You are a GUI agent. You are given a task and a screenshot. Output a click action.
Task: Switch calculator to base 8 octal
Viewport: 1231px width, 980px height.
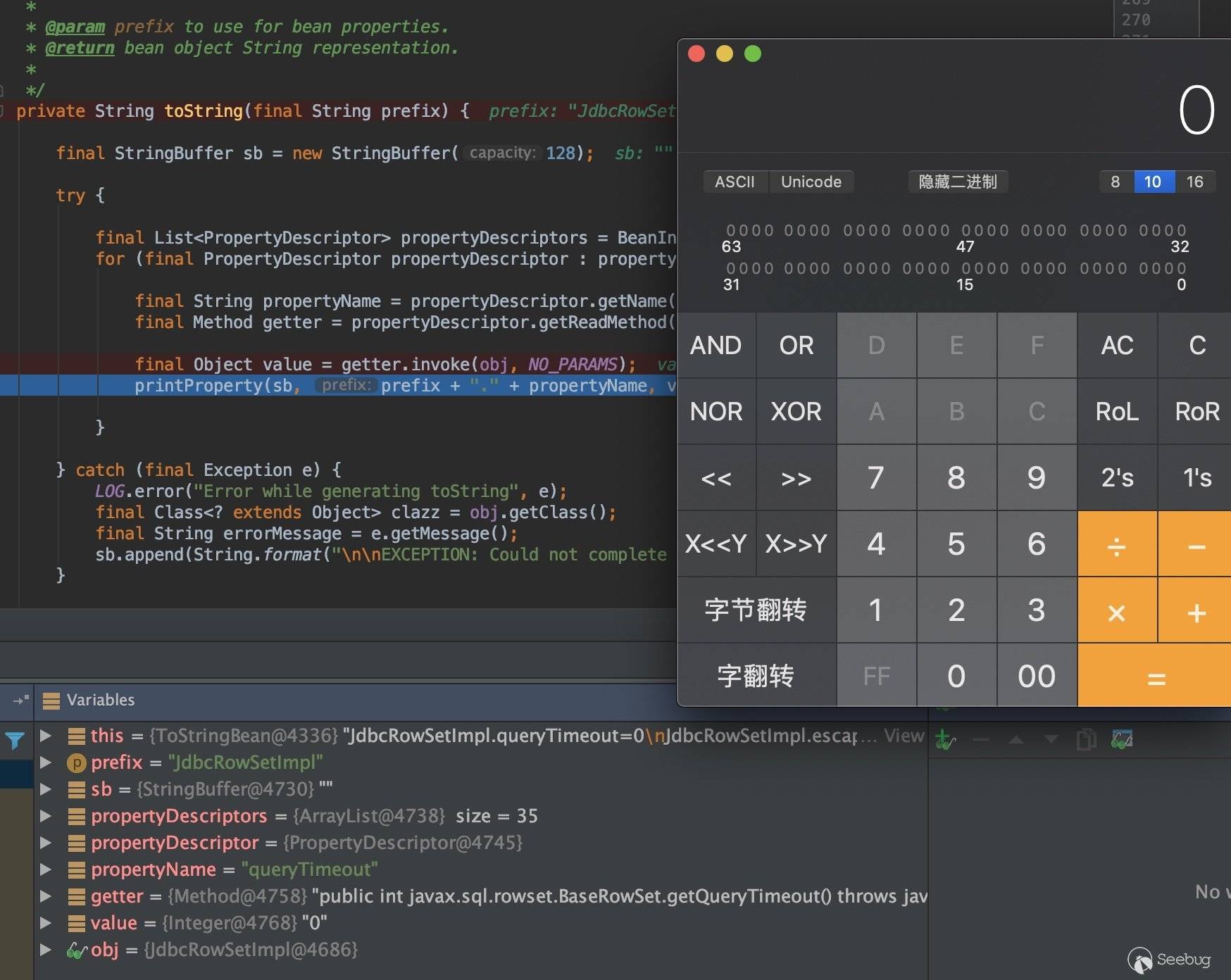[x=1116, y=182]
